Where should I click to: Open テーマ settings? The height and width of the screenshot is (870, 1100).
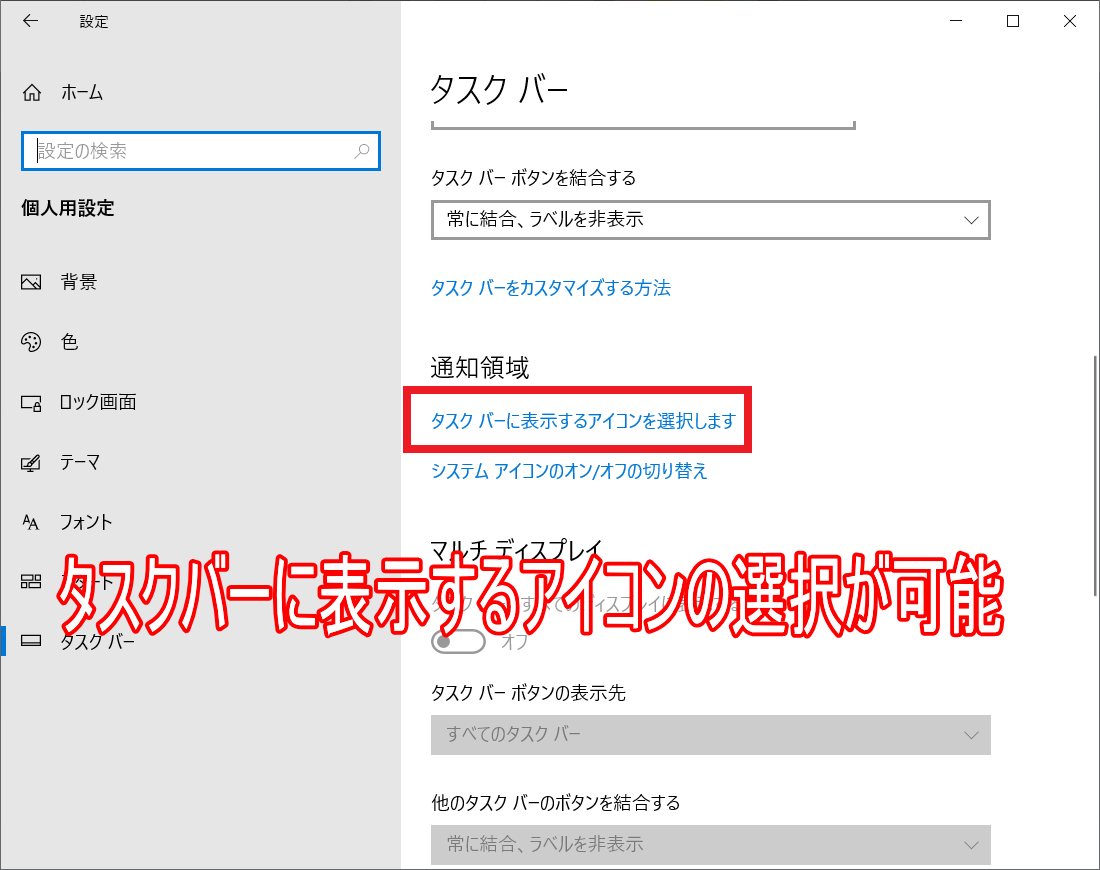click(79, 462)
